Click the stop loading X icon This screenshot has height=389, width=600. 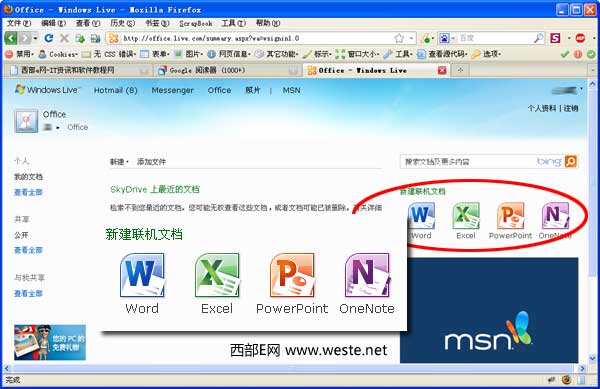[x=64, y=38]
